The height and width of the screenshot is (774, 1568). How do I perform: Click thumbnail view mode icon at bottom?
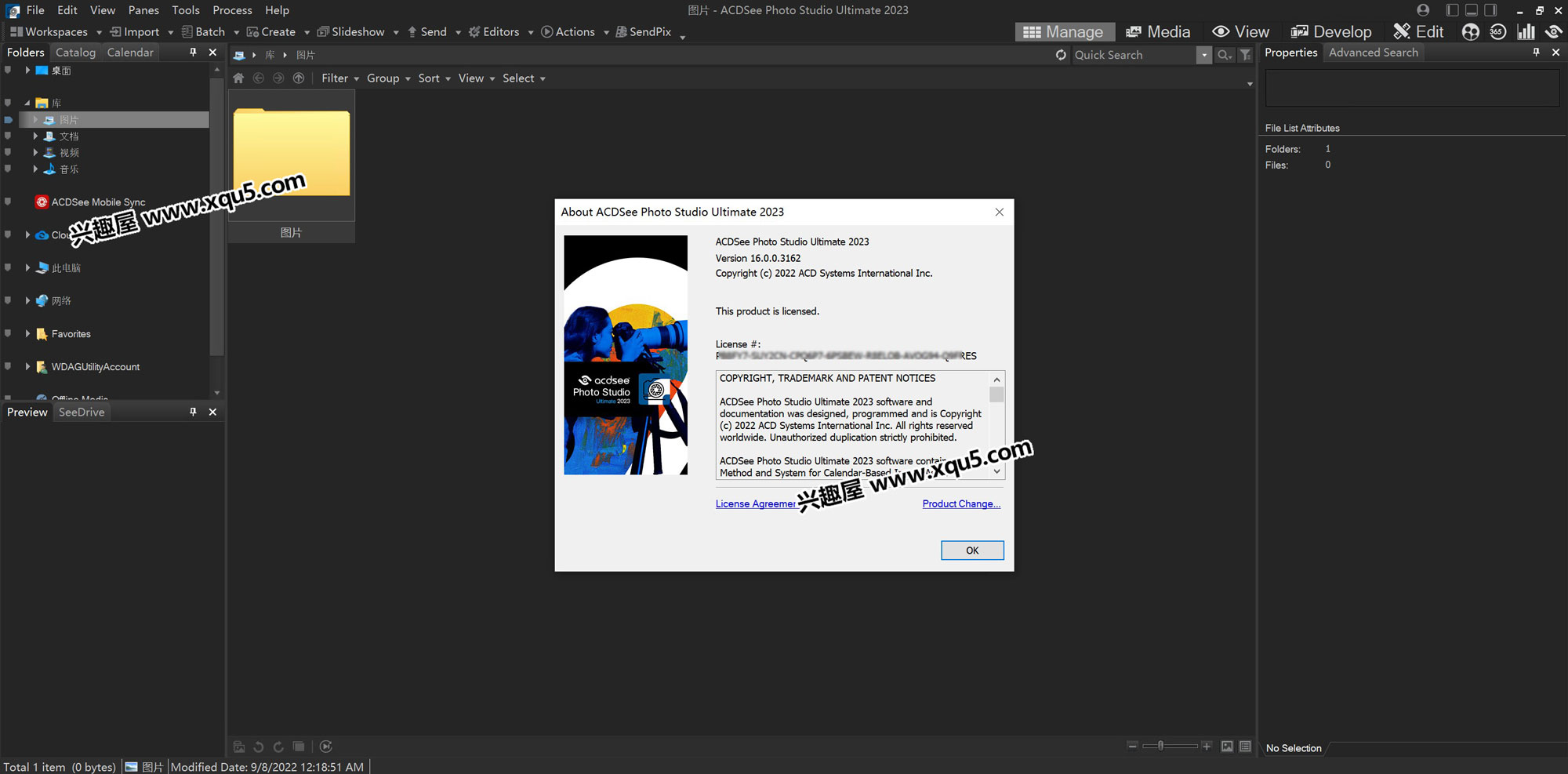point(1227,747)
